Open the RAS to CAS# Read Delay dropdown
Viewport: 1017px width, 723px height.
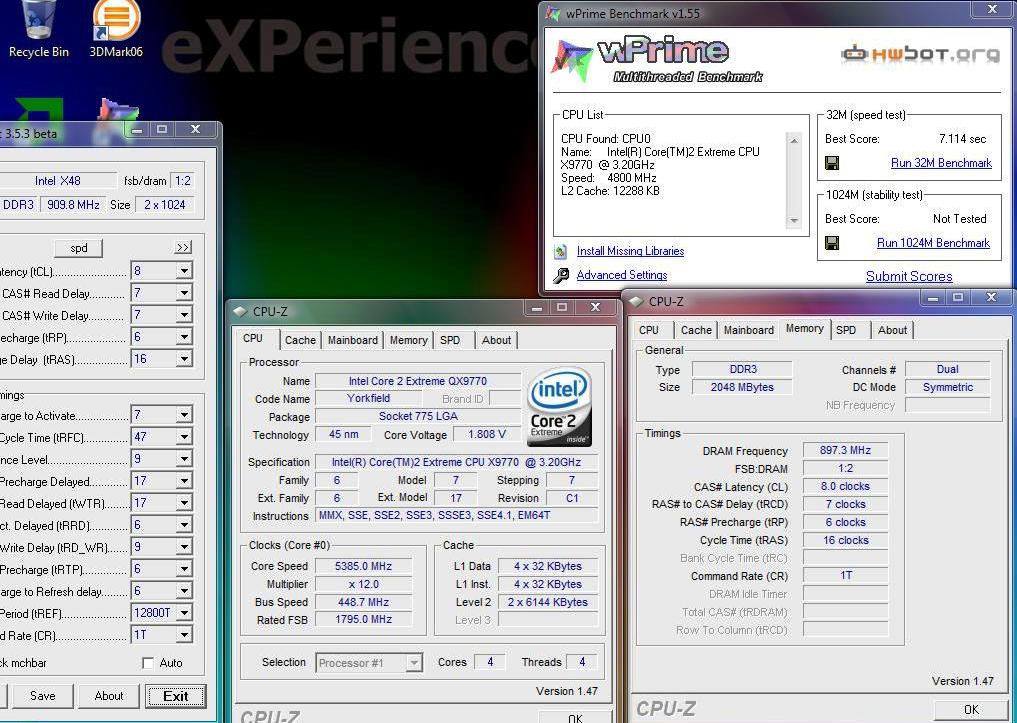[184, 293]
